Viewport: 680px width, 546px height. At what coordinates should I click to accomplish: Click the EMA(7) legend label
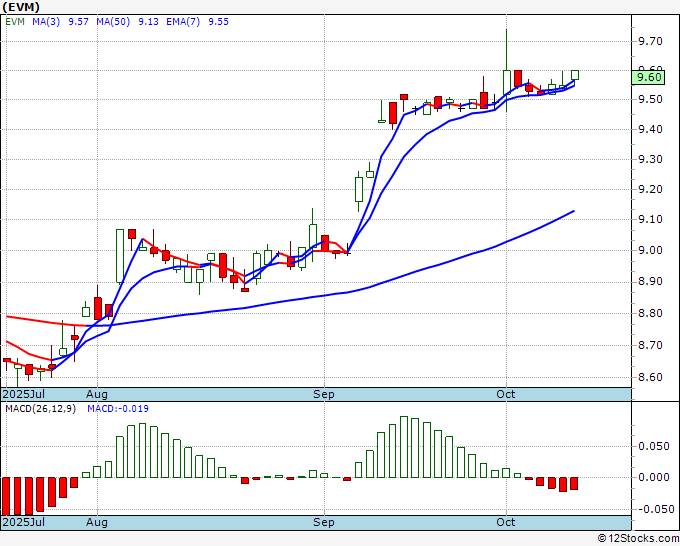(183, 22)
